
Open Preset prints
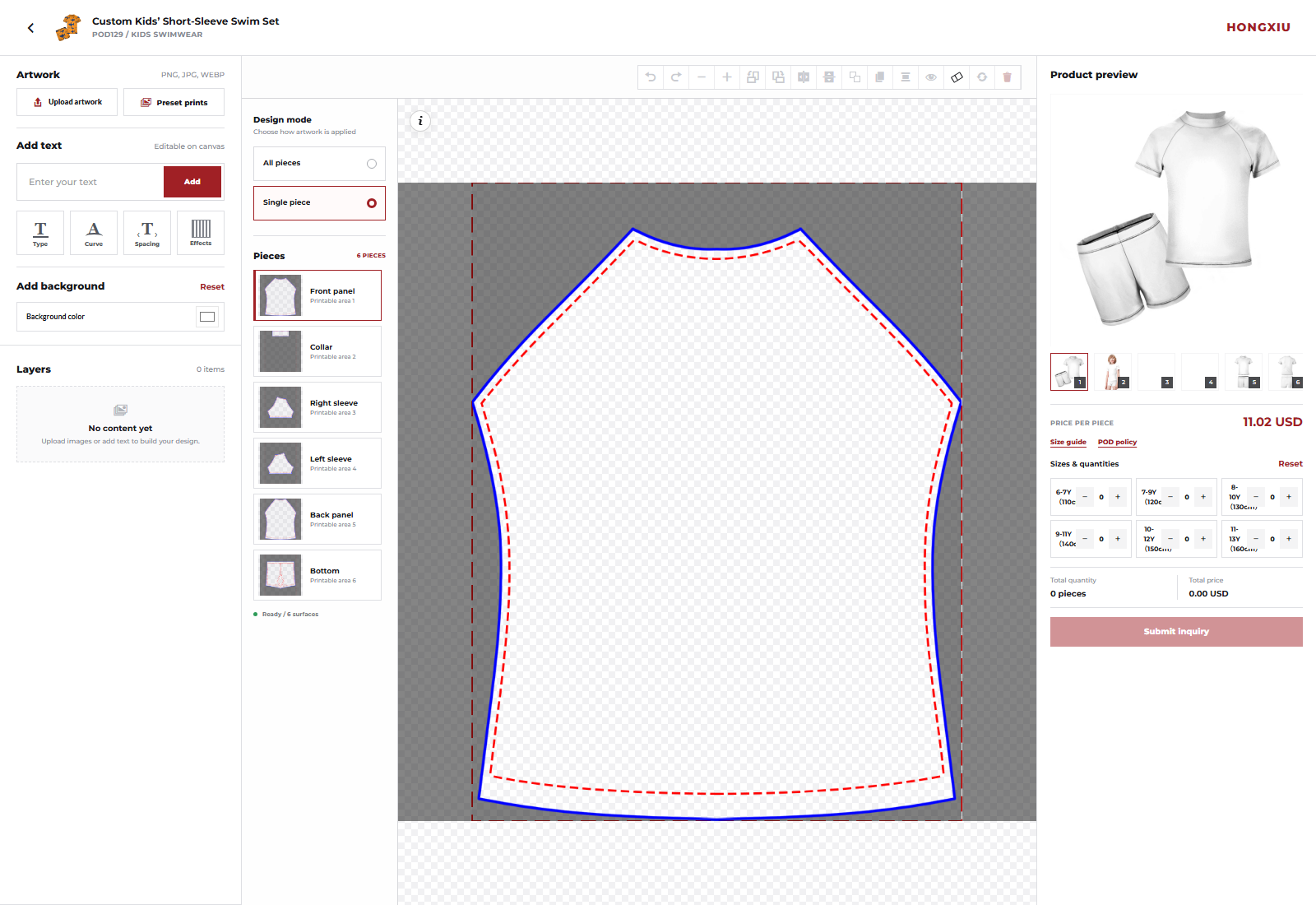pyautogui.click(x=174, y=102)
